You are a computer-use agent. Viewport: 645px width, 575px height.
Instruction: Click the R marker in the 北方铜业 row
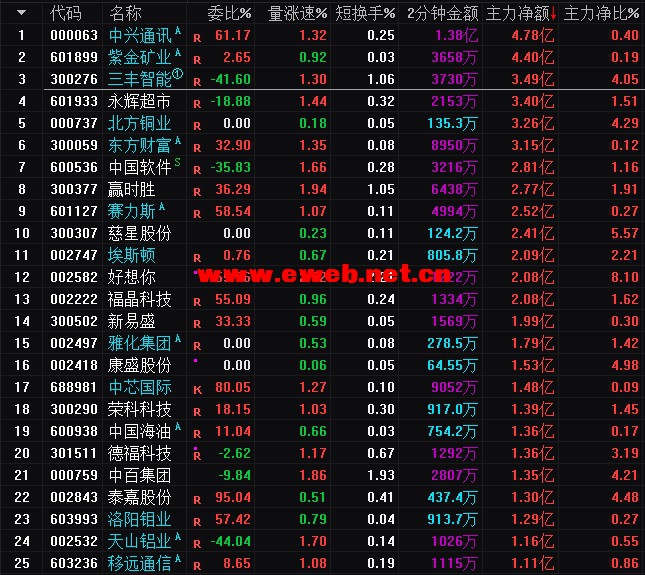[197, 126]
